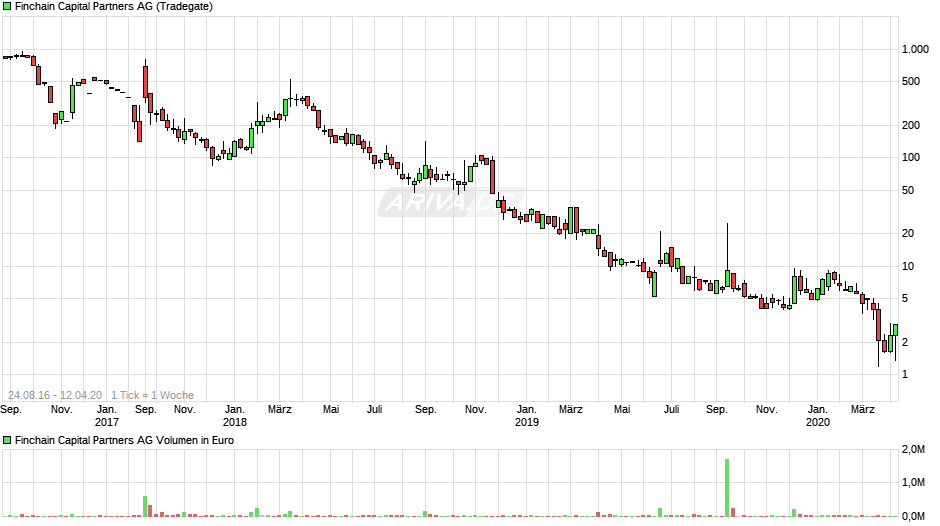Click the 'Jan. 2020' time axis label
The image size is (940, 526).
(818, 416)
